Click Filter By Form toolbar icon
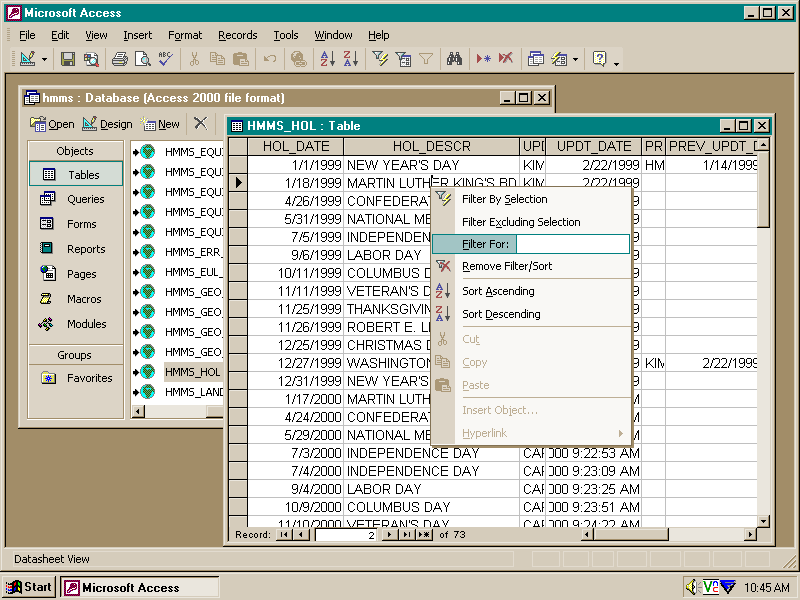 [403, 59]
